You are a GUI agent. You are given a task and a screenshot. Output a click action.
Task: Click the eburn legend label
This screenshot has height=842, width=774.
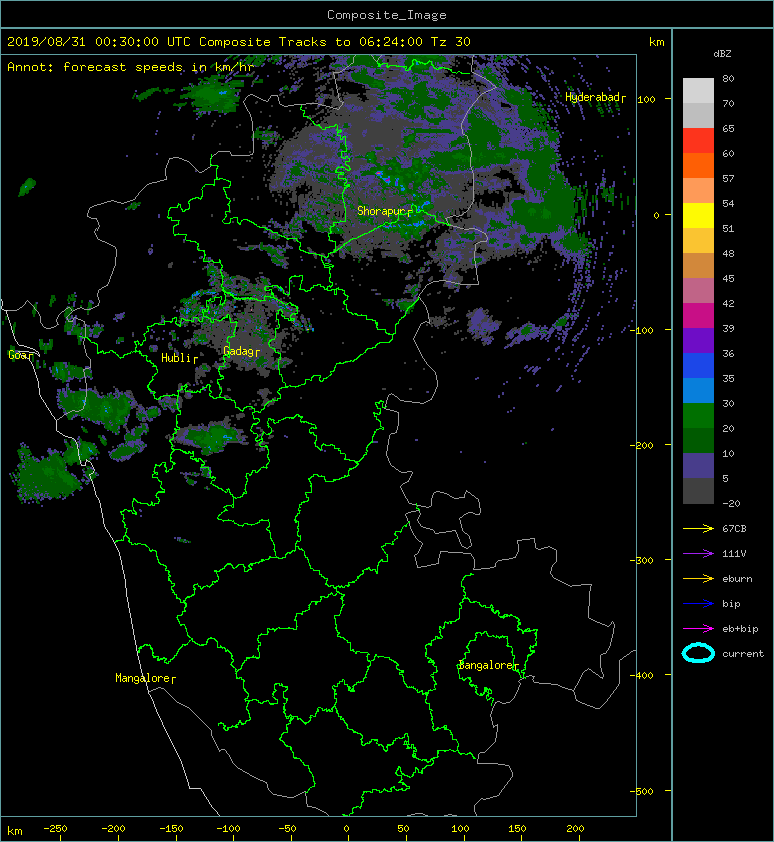click(x=737, y=579)
